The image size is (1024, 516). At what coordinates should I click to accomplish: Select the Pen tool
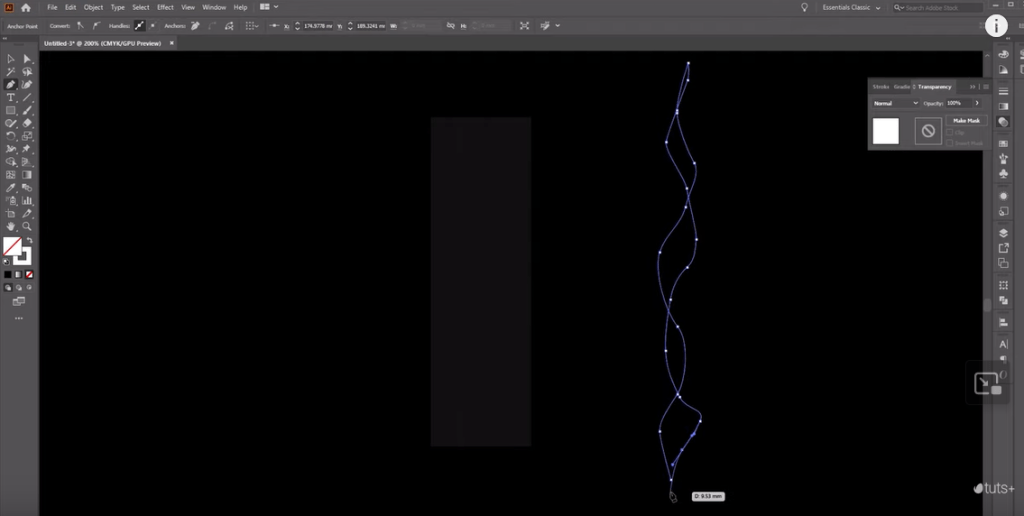(10, 85)
